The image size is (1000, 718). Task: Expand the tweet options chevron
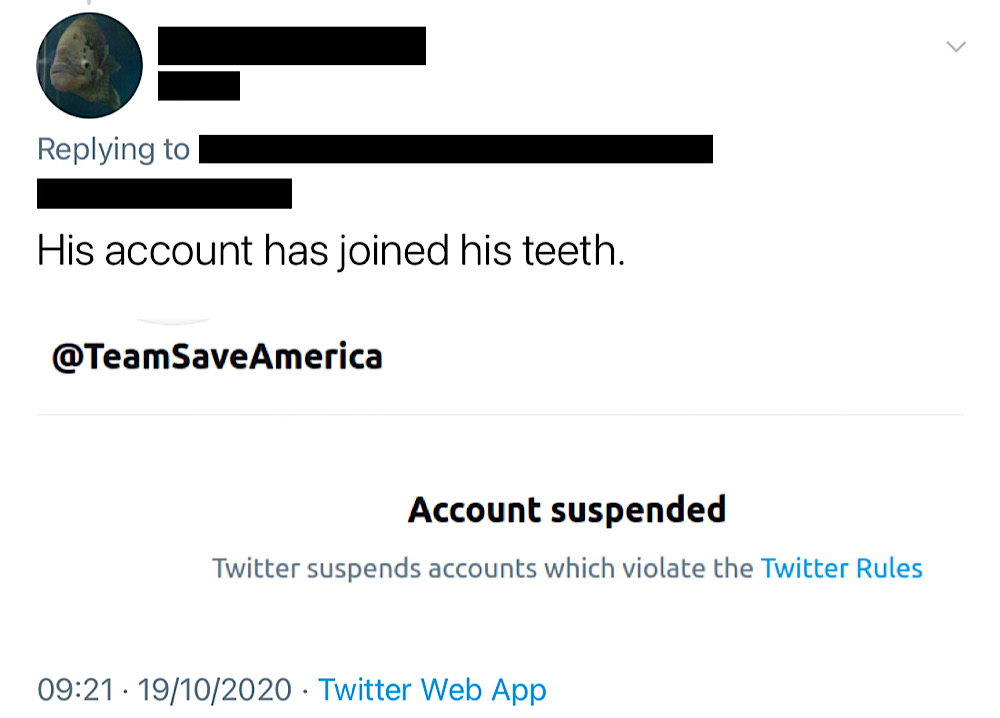click(x=955, y=47)
